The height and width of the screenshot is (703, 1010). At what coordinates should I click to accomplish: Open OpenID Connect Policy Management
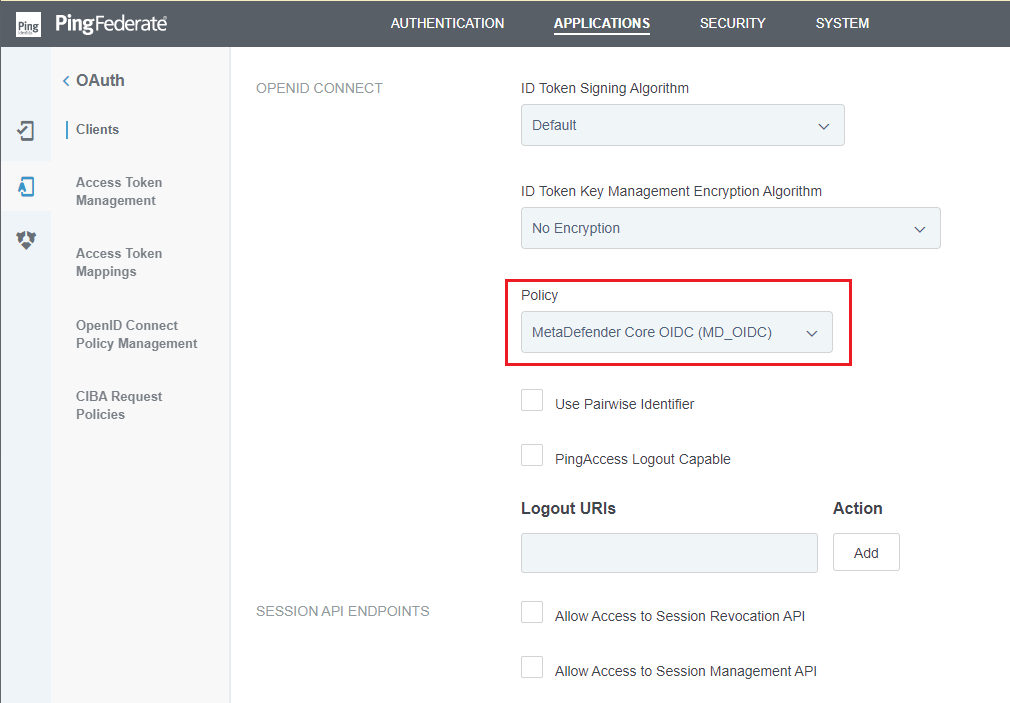point(137,334)
